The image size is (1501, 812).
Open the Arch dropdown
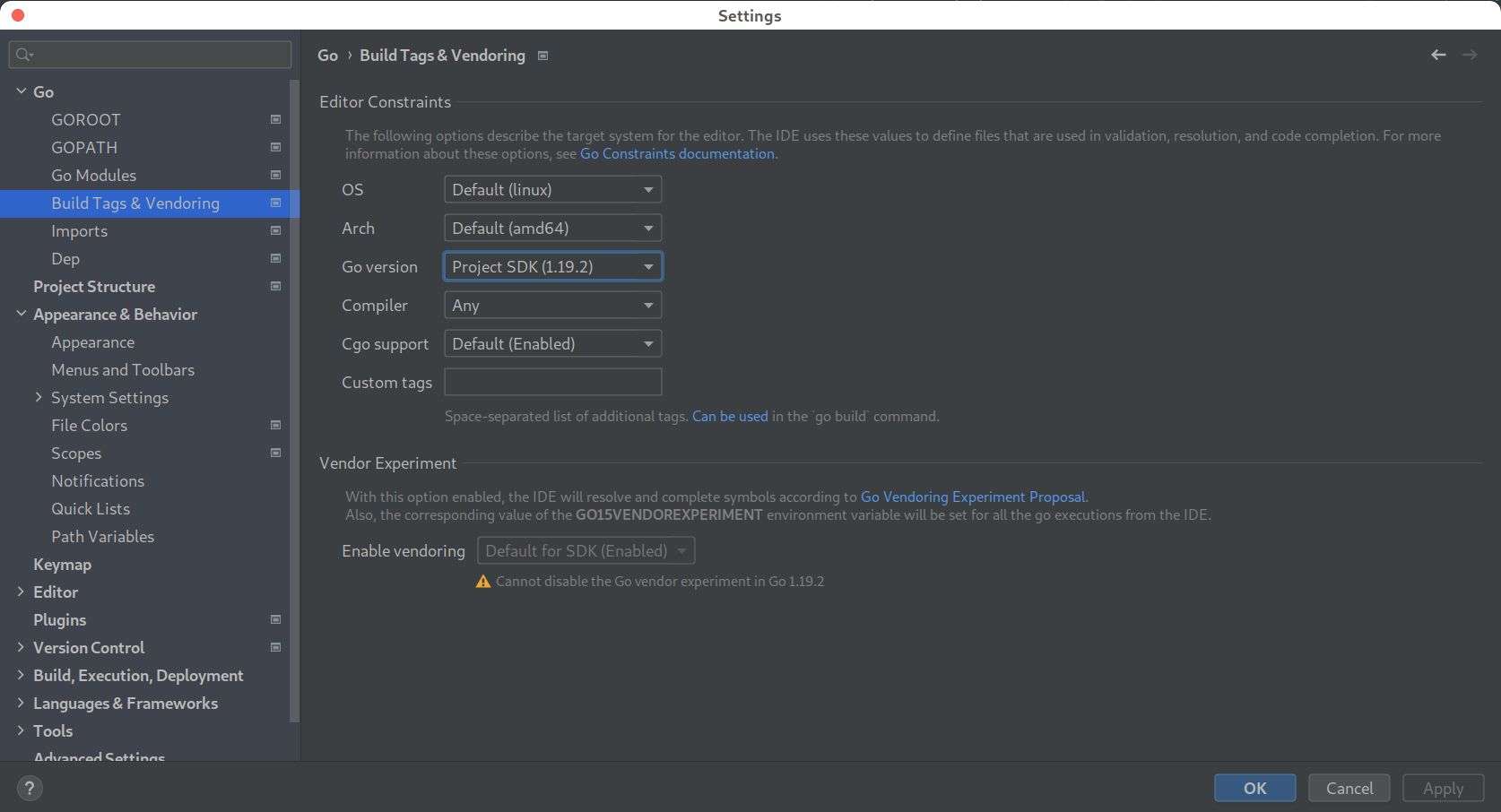(x=647, y=228)
